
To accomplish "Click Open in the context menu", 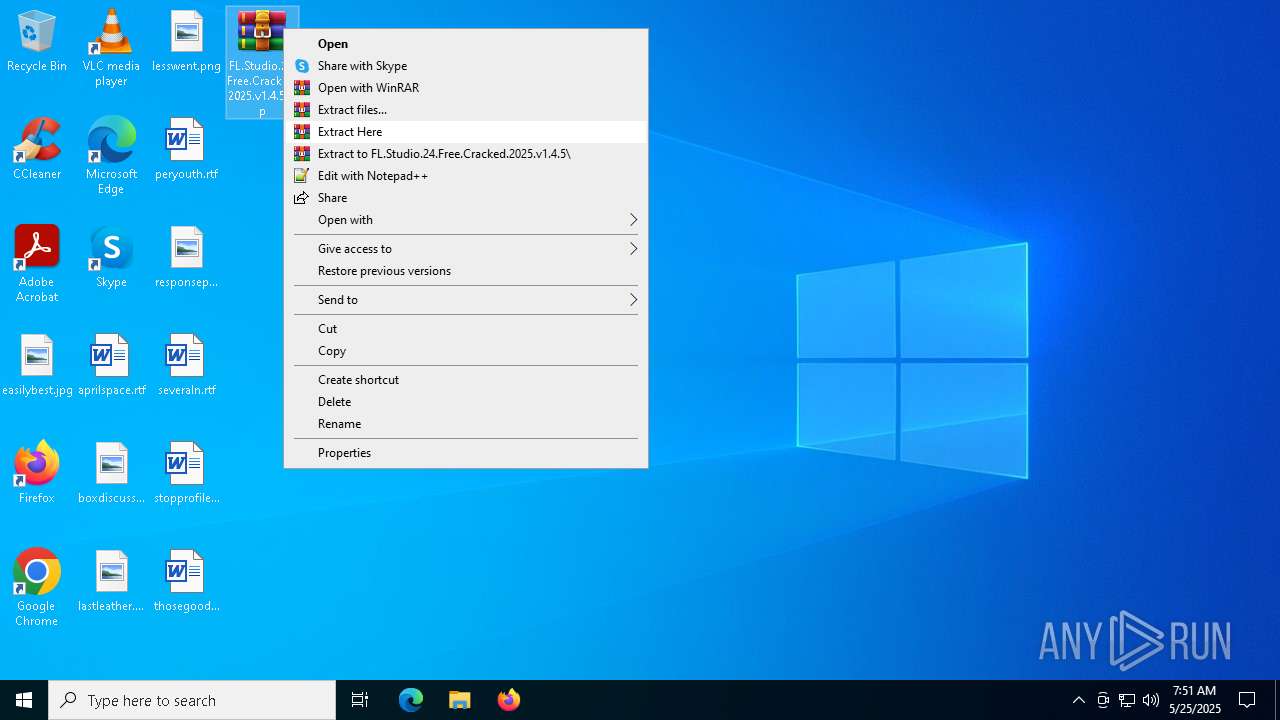I will pos(466,44).
